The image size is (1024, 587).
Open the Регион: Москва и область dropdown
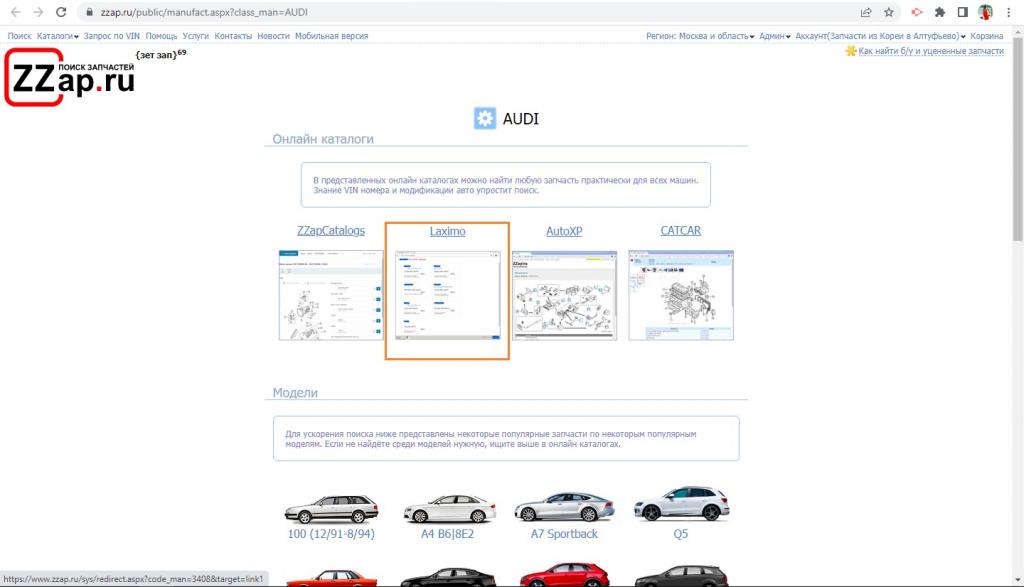click(x=700, y=36)
